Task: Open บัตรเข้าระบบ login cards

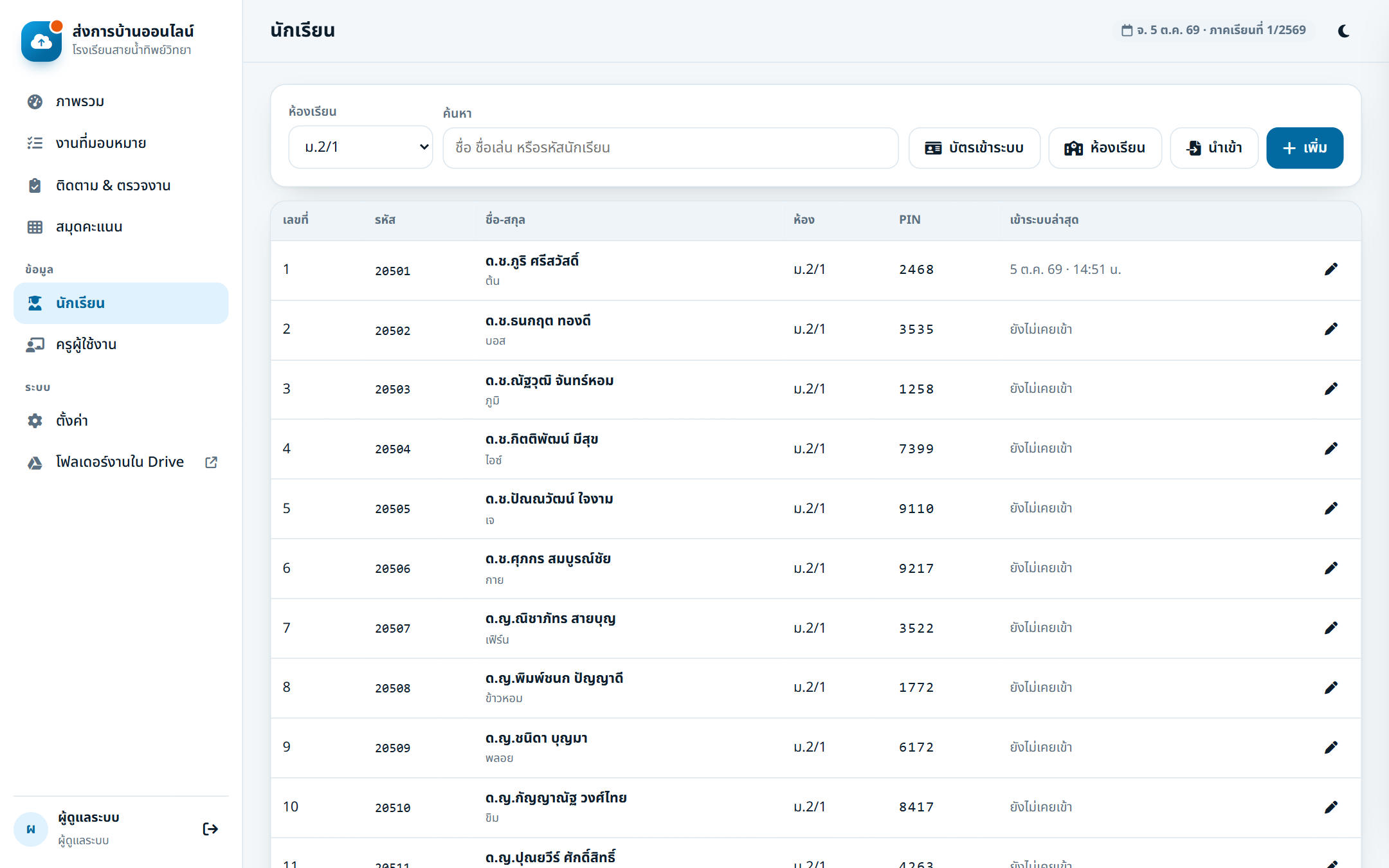Action: click(x=974, y=148)
